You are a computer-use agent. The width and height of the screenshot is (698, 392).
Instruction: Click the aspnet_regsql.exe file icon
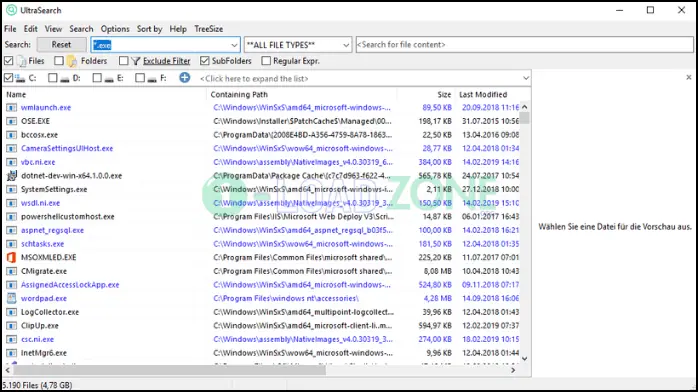click(12, 230)
